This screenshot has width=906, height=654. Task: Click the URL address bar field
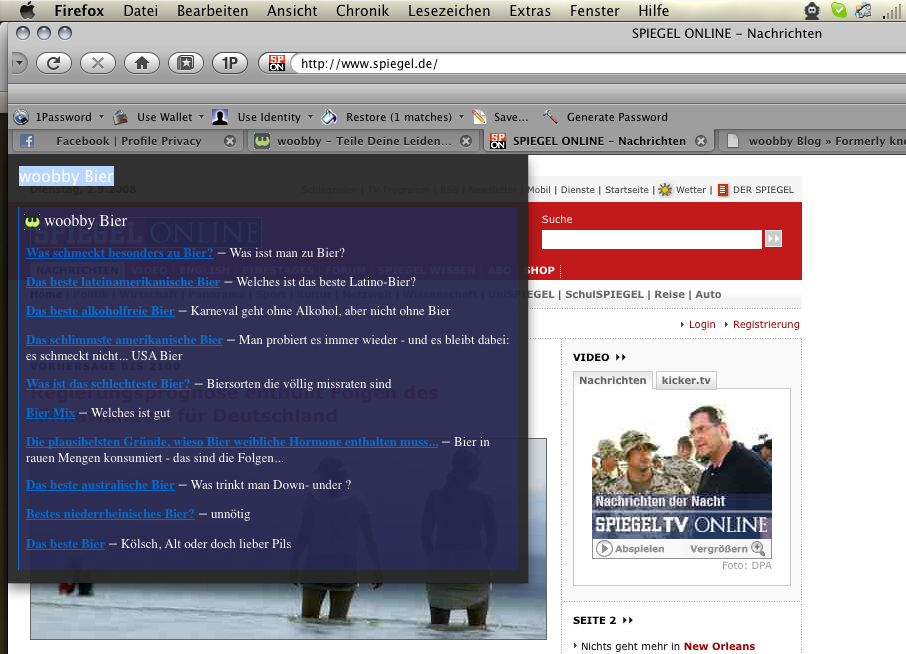pos(601,64)
